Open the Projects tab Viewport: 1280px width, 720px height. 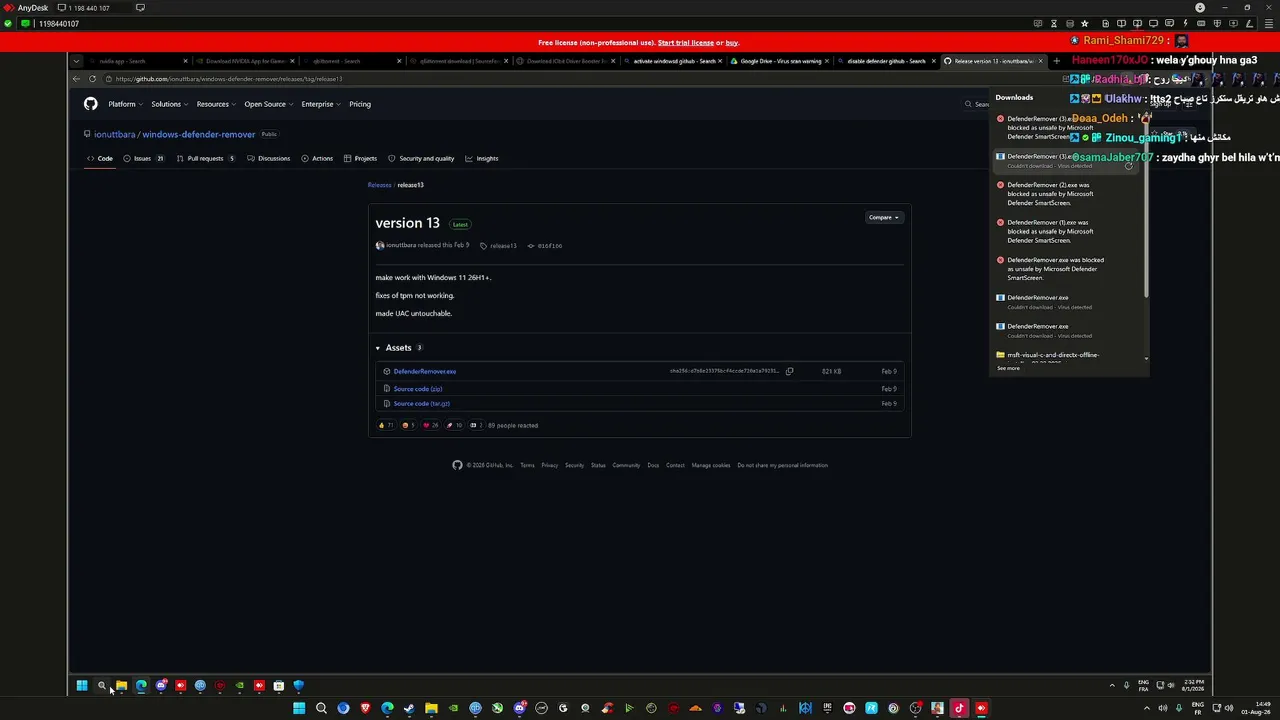pyautogui.click(x=360, y=158)
